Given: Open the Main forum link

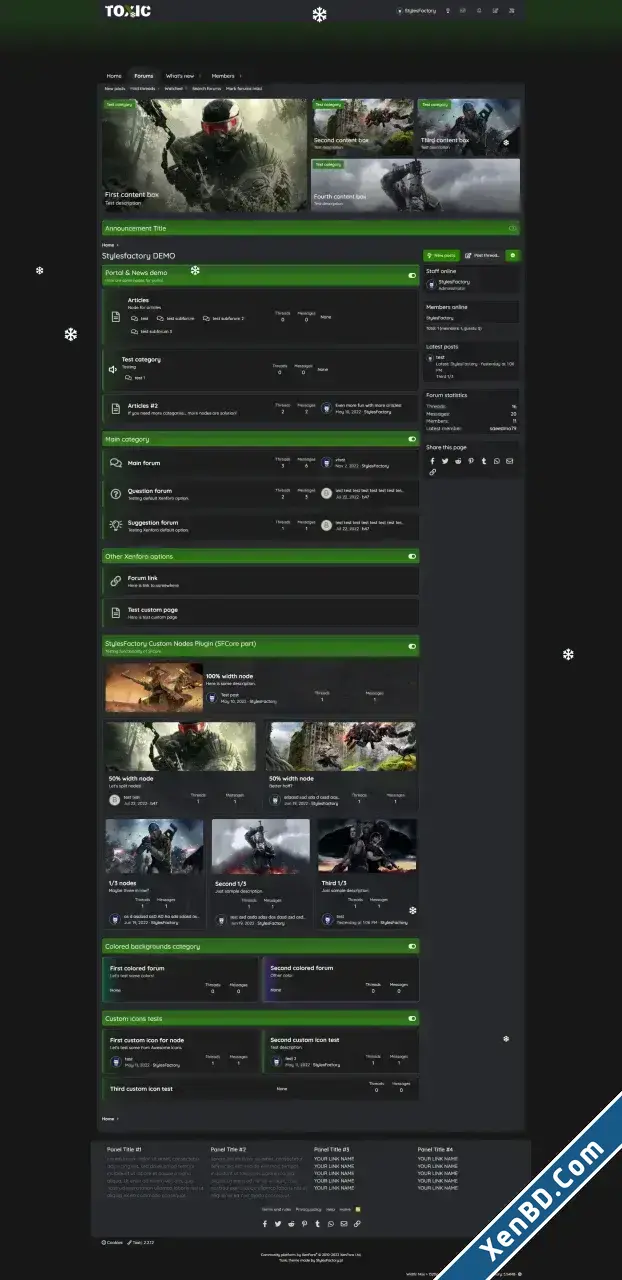Looking at the screenshot, I should tap(143, 463).
